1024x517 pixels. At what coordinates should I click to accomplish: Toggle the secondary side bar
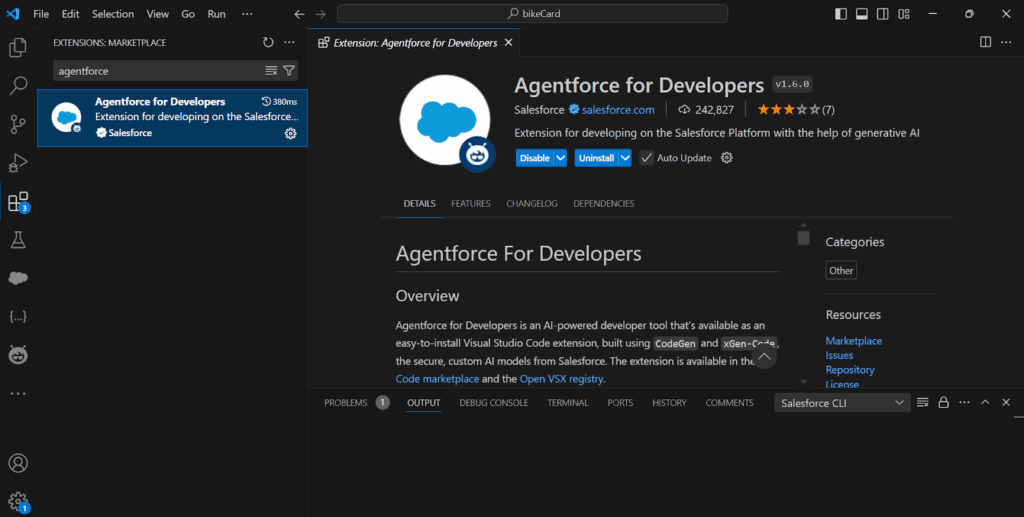pos(882,14)
